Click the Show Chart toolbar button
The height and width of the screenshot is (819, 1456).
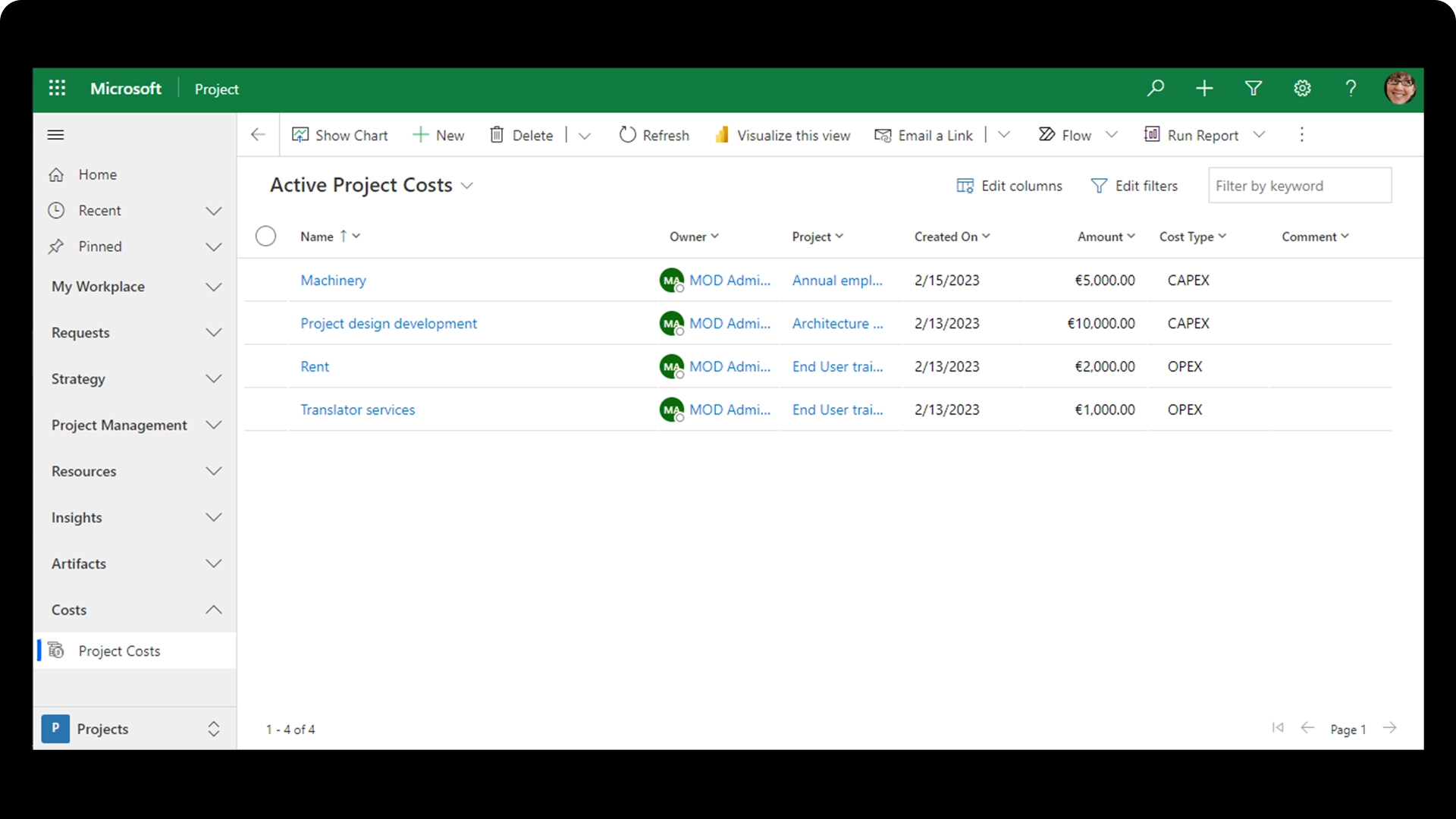coord(340,135)
